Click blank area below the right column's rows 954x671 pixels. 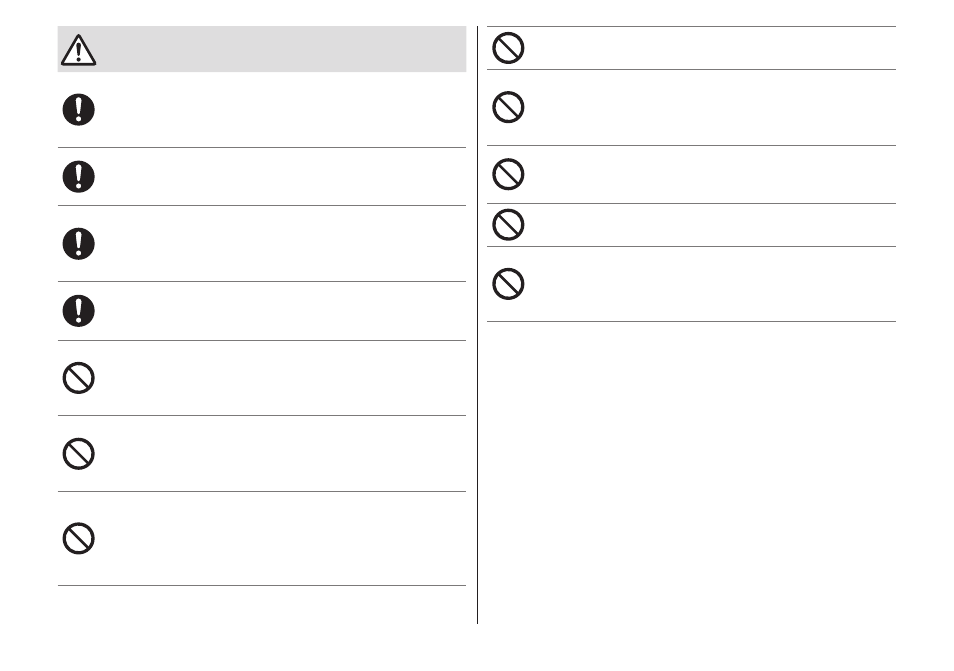pos(691,471)
